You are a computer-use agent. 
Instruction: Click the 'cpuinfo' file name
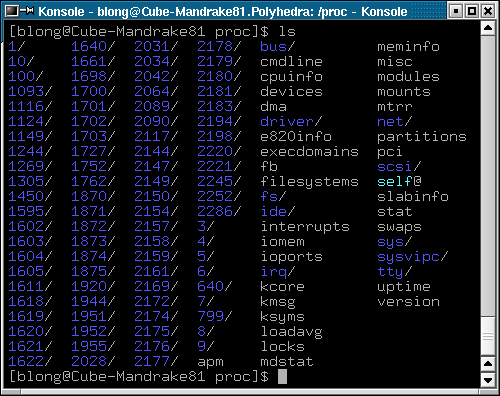[x=291, y=77]
